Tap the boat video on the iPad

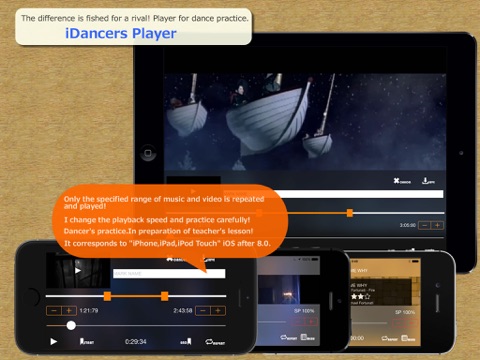pos(305,122)
